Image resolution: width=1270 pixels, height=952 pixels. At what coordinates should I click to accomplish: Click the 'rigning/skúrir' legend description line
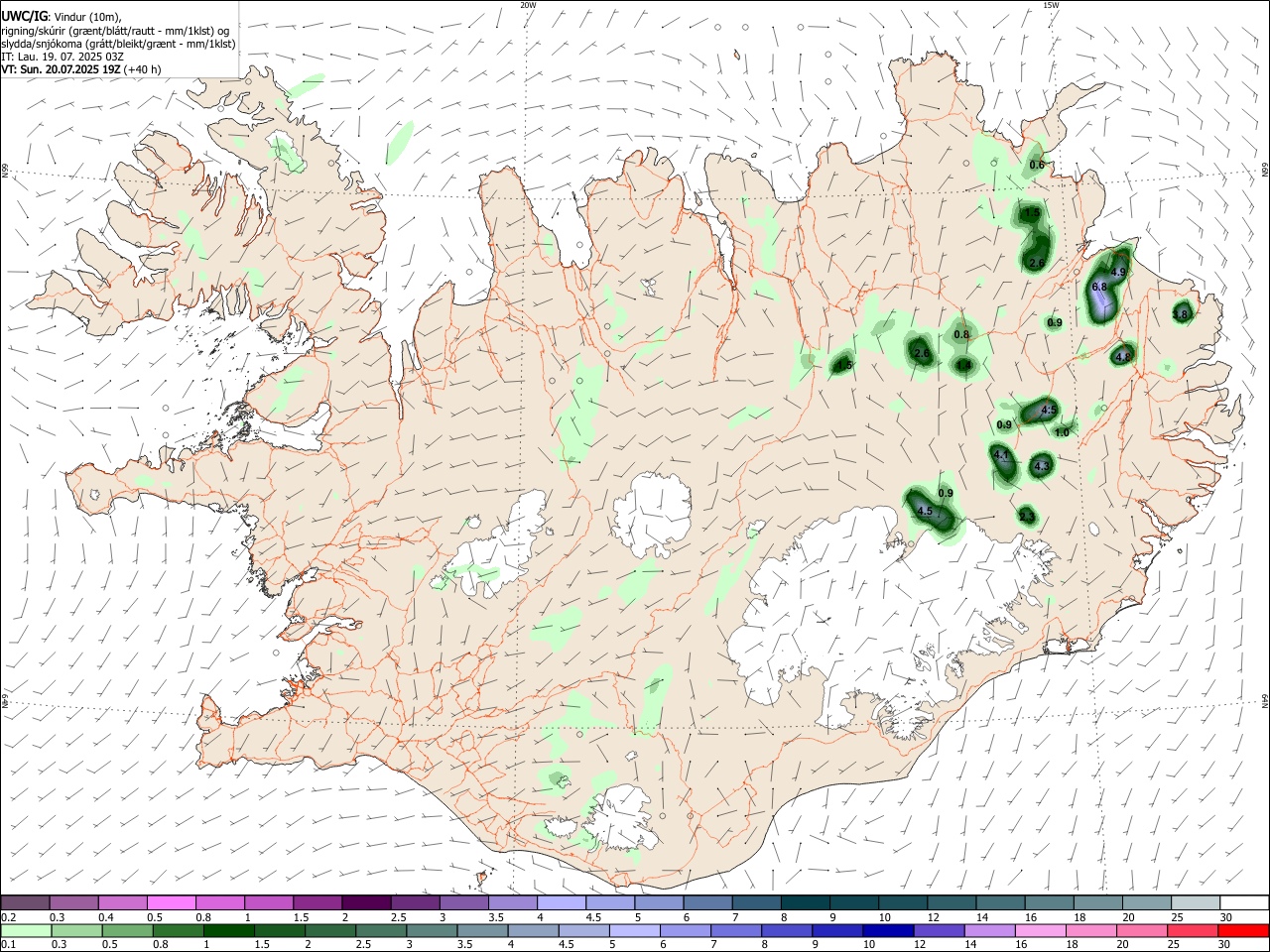(x=115, y=30)
